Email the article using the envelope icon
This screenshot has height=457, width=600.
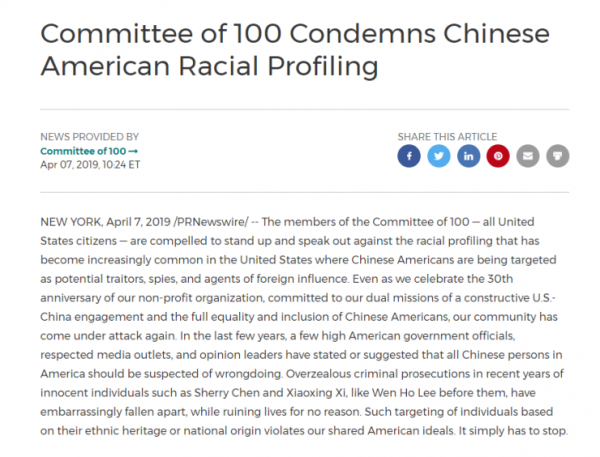(528, 156)
